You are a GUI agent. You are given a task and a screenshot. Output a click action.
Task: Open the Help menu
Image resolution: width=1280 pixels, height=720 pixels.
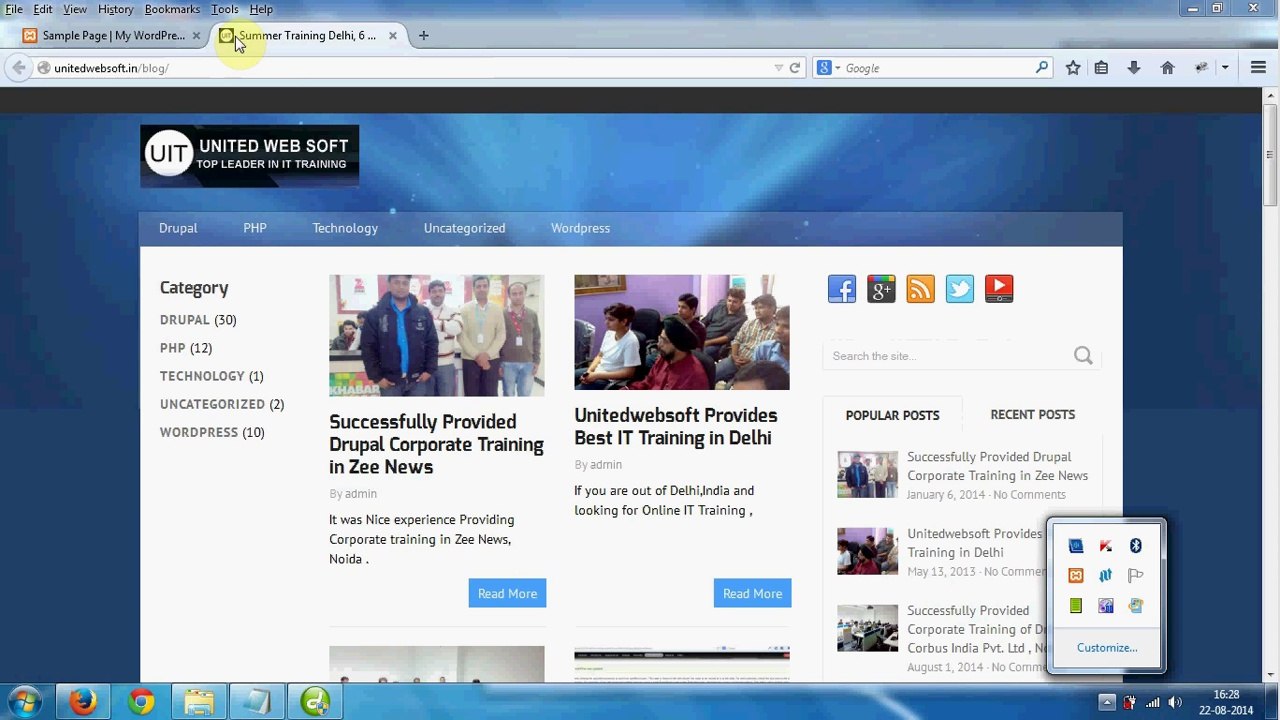[x=261, y=9]
